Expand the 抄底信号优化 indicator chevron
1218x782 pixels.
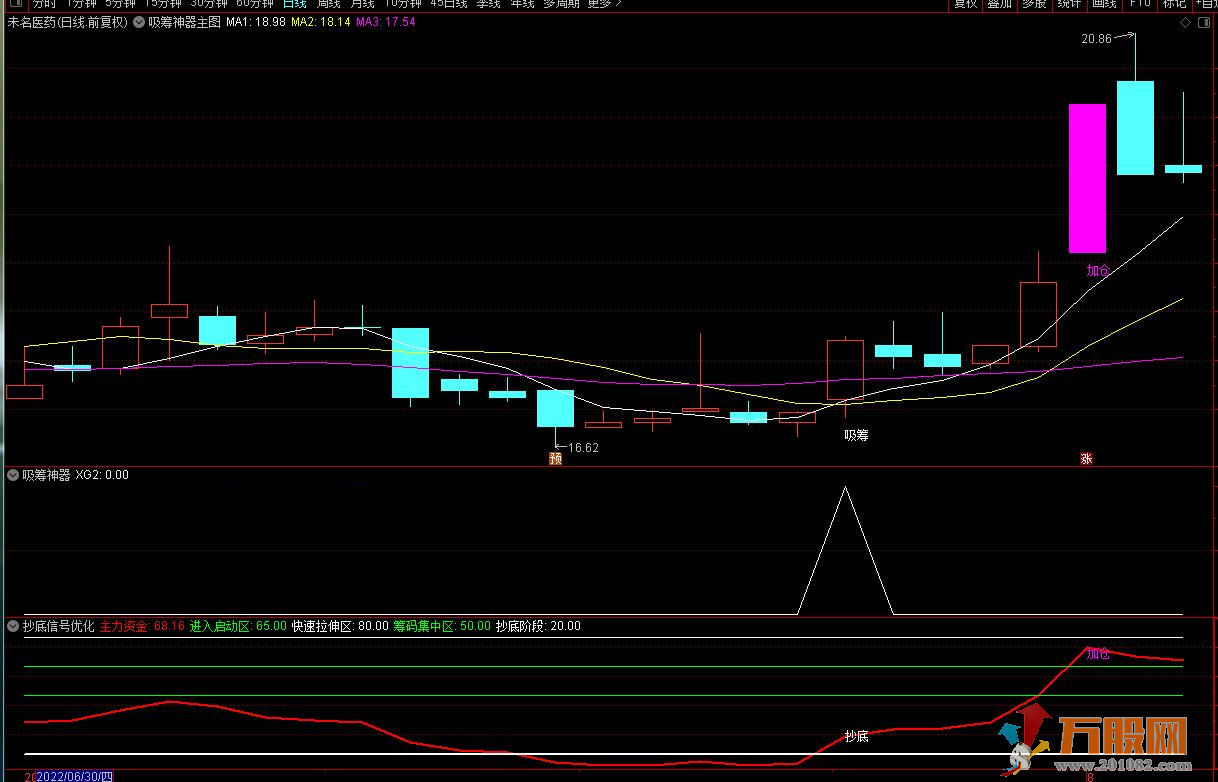click(13, 626)
